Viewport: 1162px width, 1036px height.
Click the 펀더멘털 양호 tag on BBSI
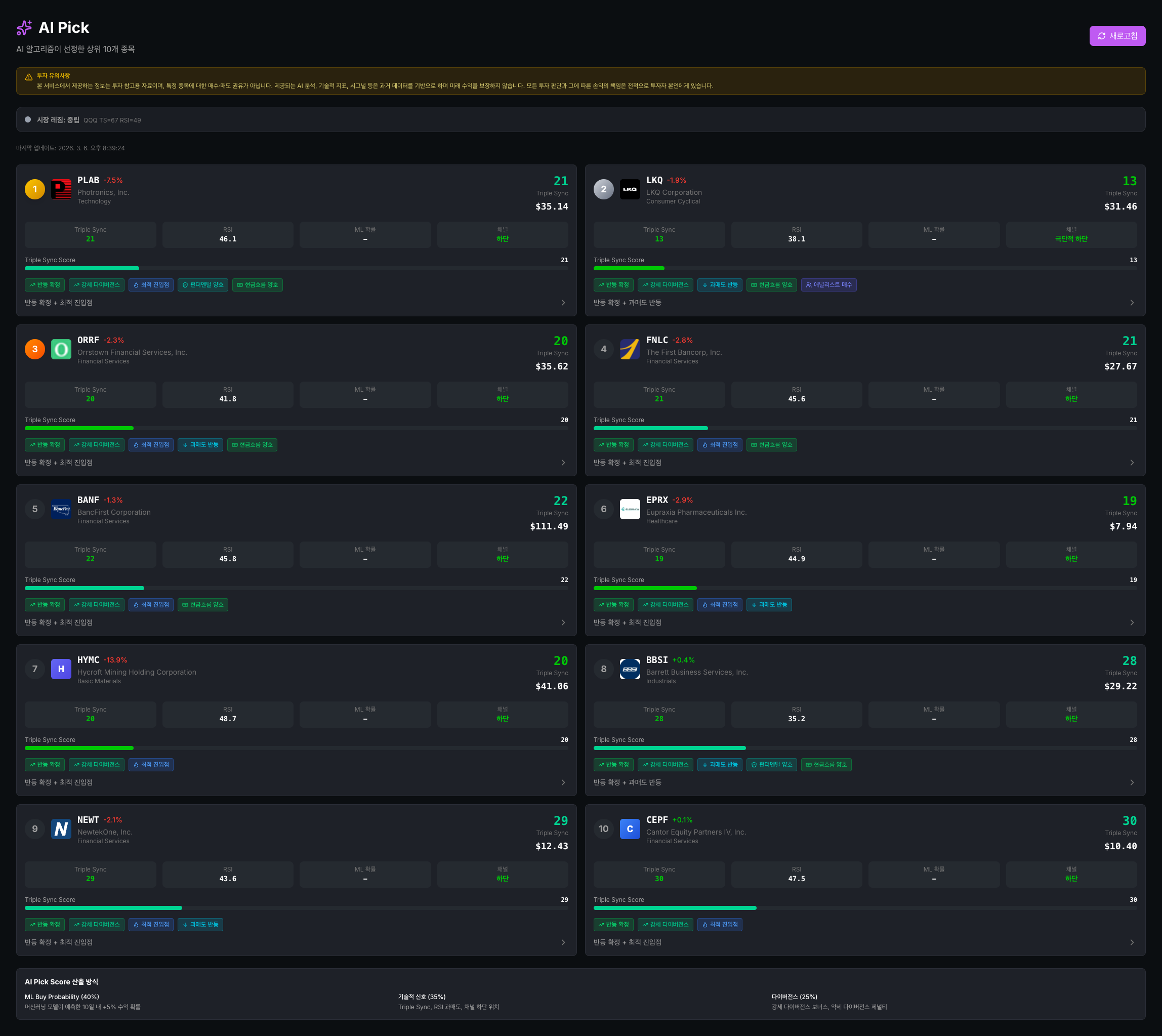pos(771,765)
